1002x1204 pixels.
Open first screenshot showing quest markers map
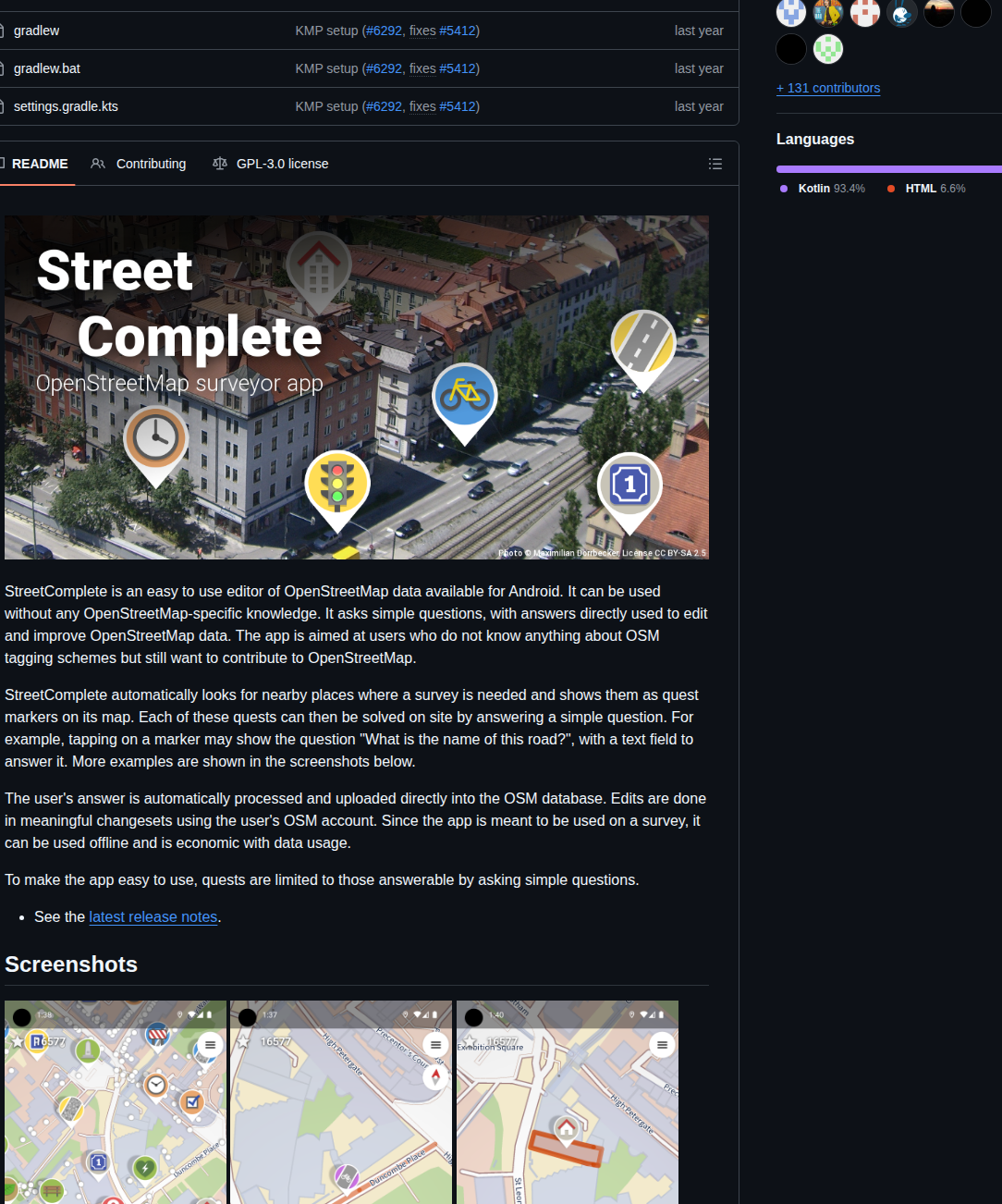pyautogui.click(x=116, y=1102)
